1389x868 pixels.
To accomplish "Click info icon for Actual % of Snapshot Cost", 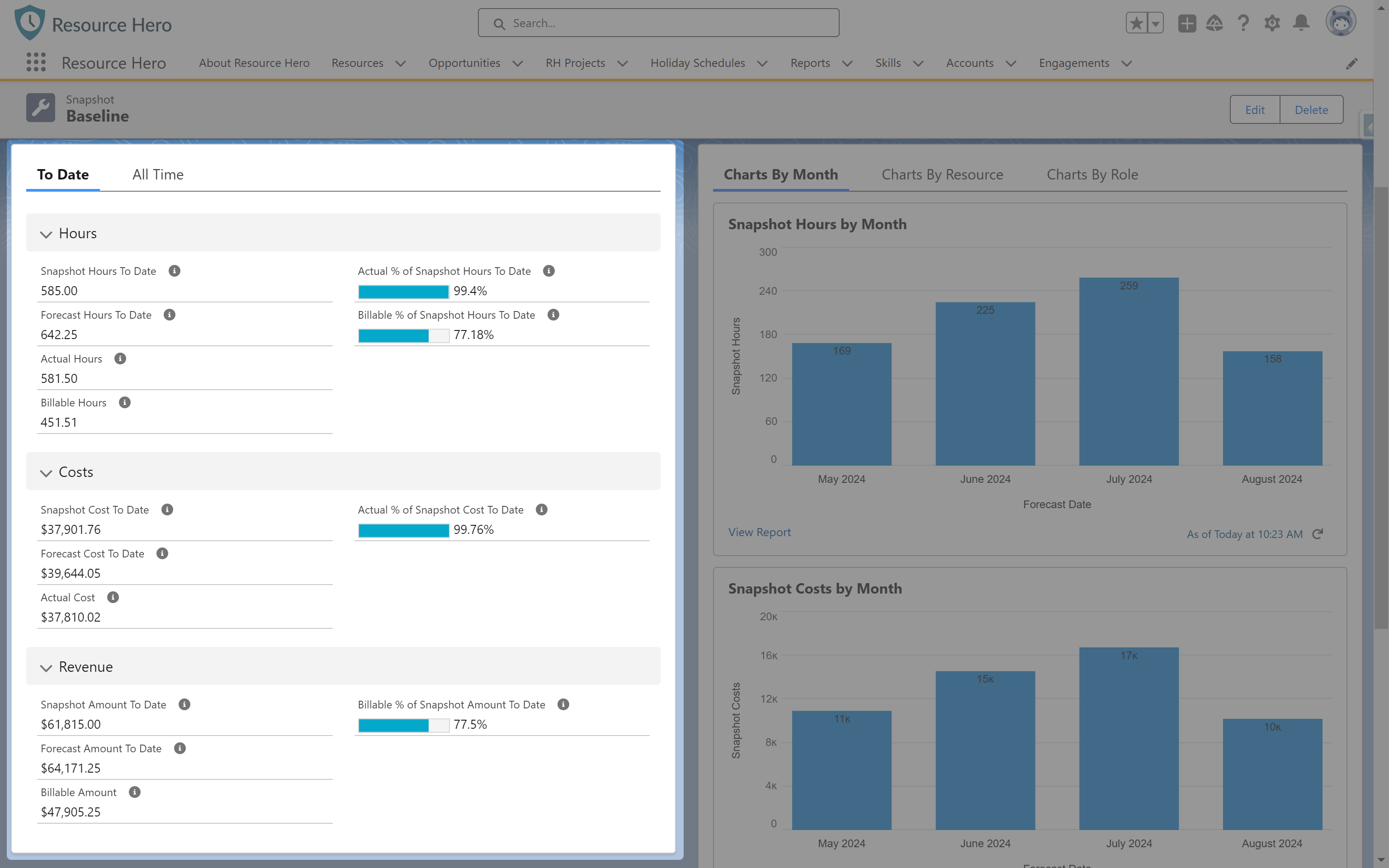I will click(x=541, y=509).
